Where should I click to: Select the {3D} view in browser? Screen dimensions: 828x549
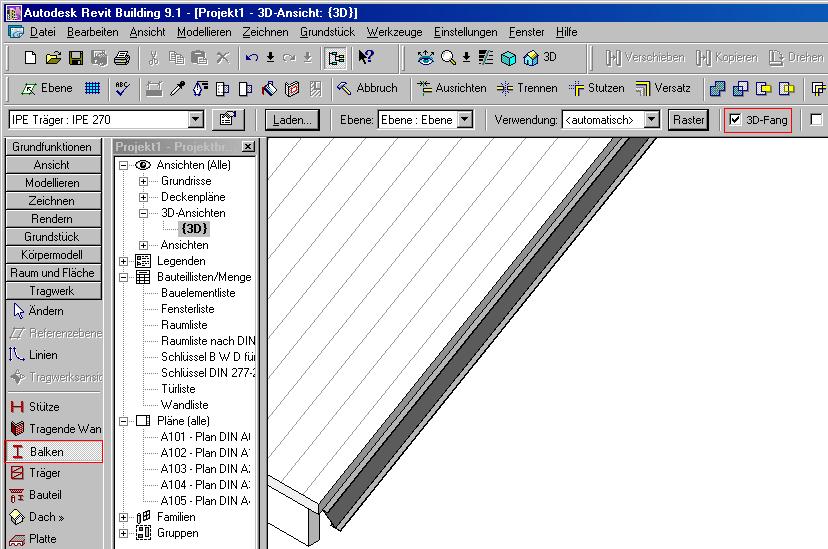pos(194,229)
